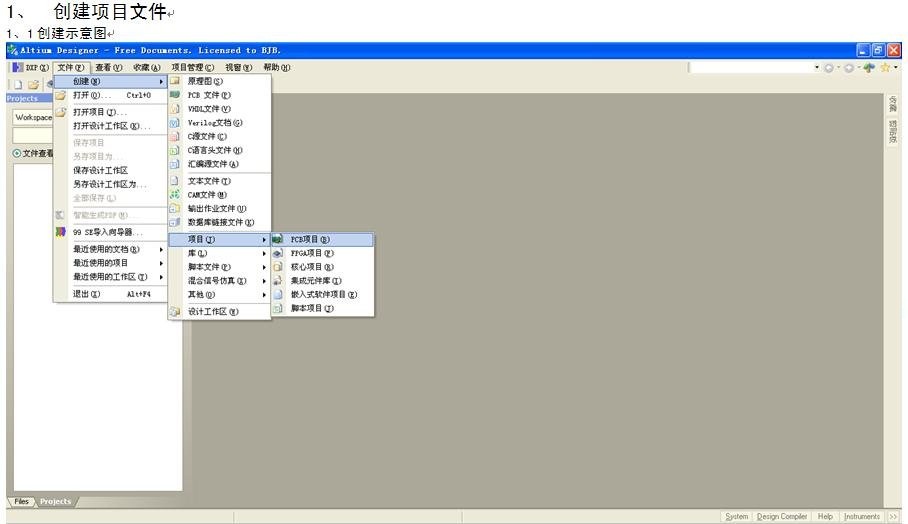Create a new 设计工作区 design workspace

[219, 312]
